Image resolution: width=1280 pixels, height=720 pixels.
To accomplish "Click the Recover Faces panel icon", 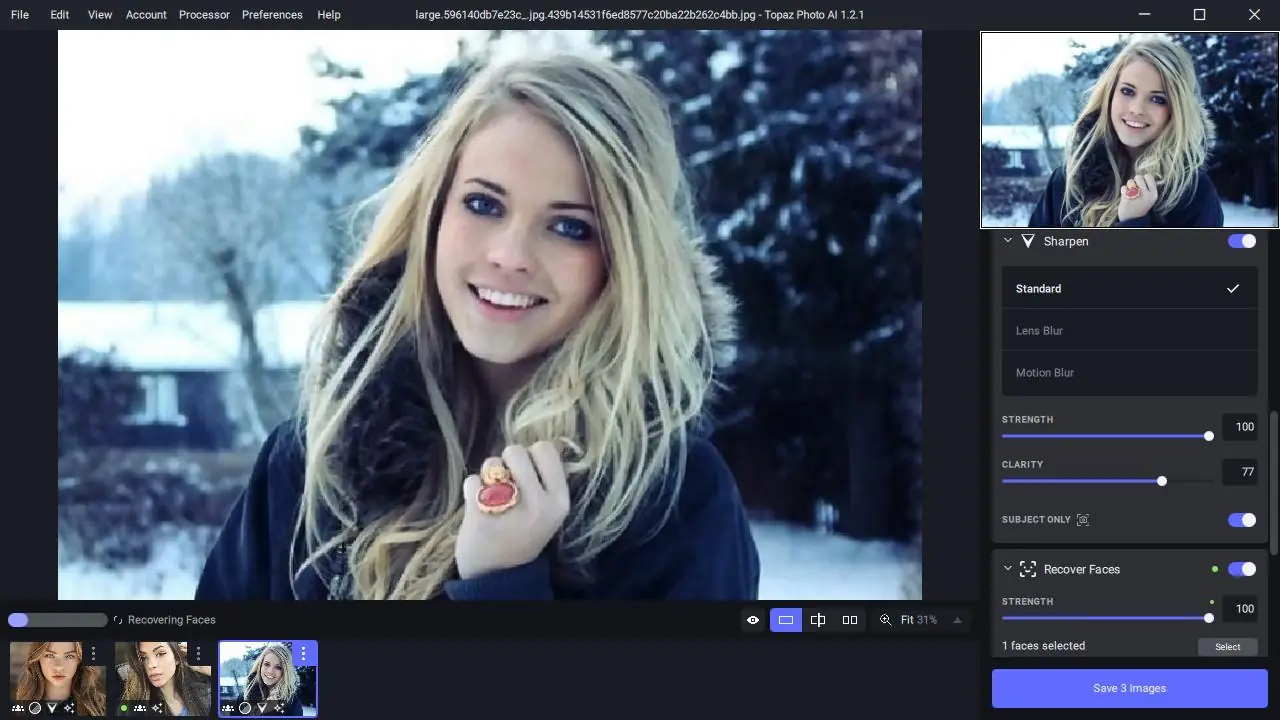I will 1028,569.
